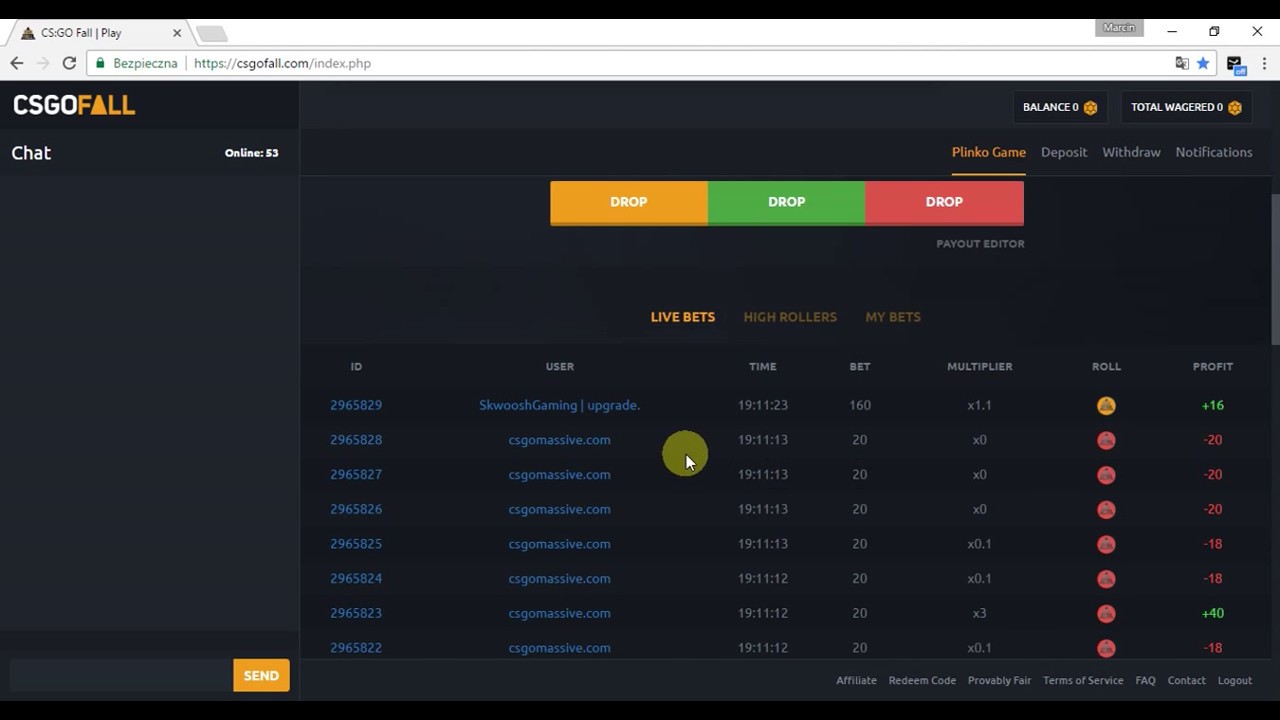Click the x3 multiplier value

979,613
